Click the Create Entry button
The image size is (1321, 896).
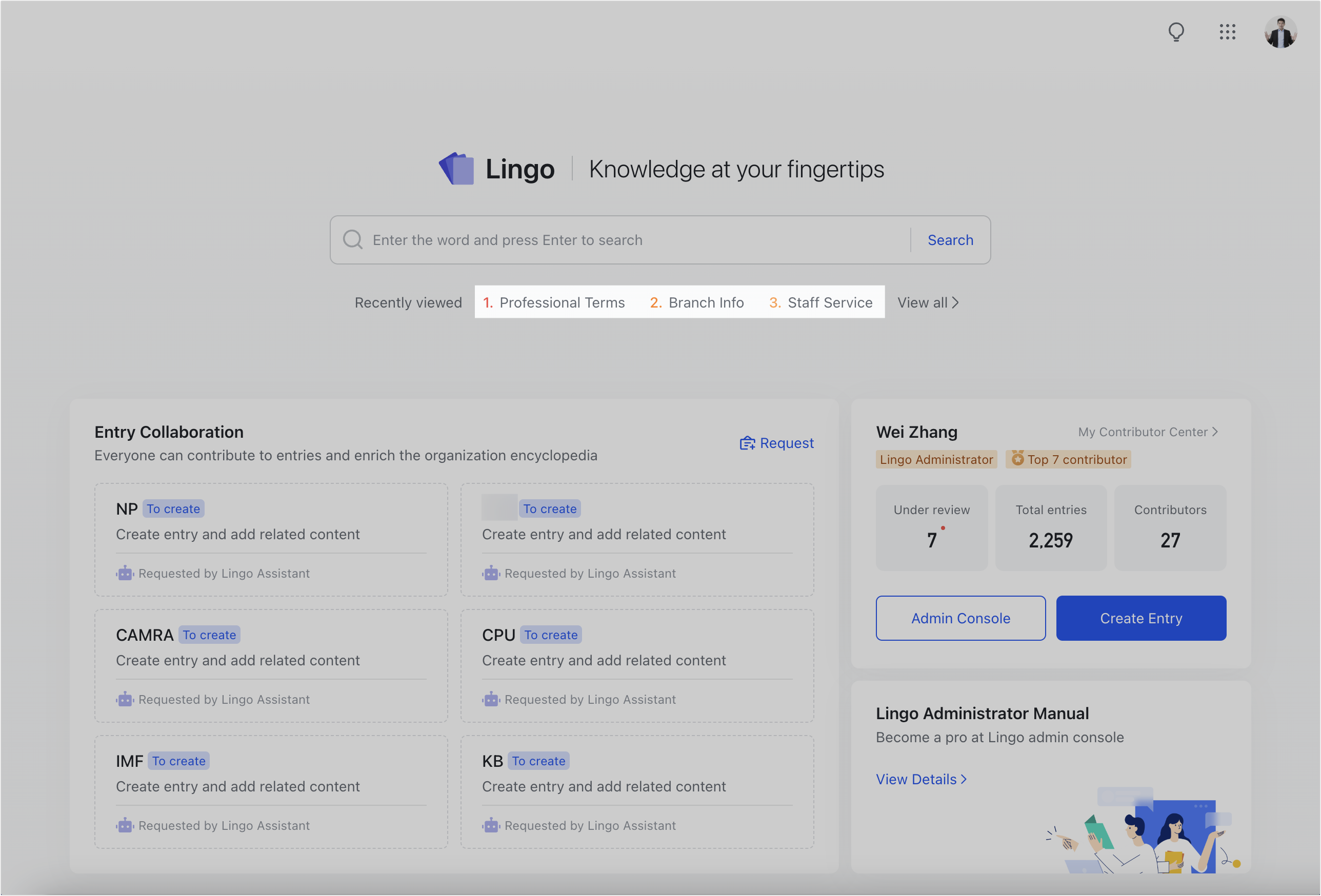pos(1141,618)
